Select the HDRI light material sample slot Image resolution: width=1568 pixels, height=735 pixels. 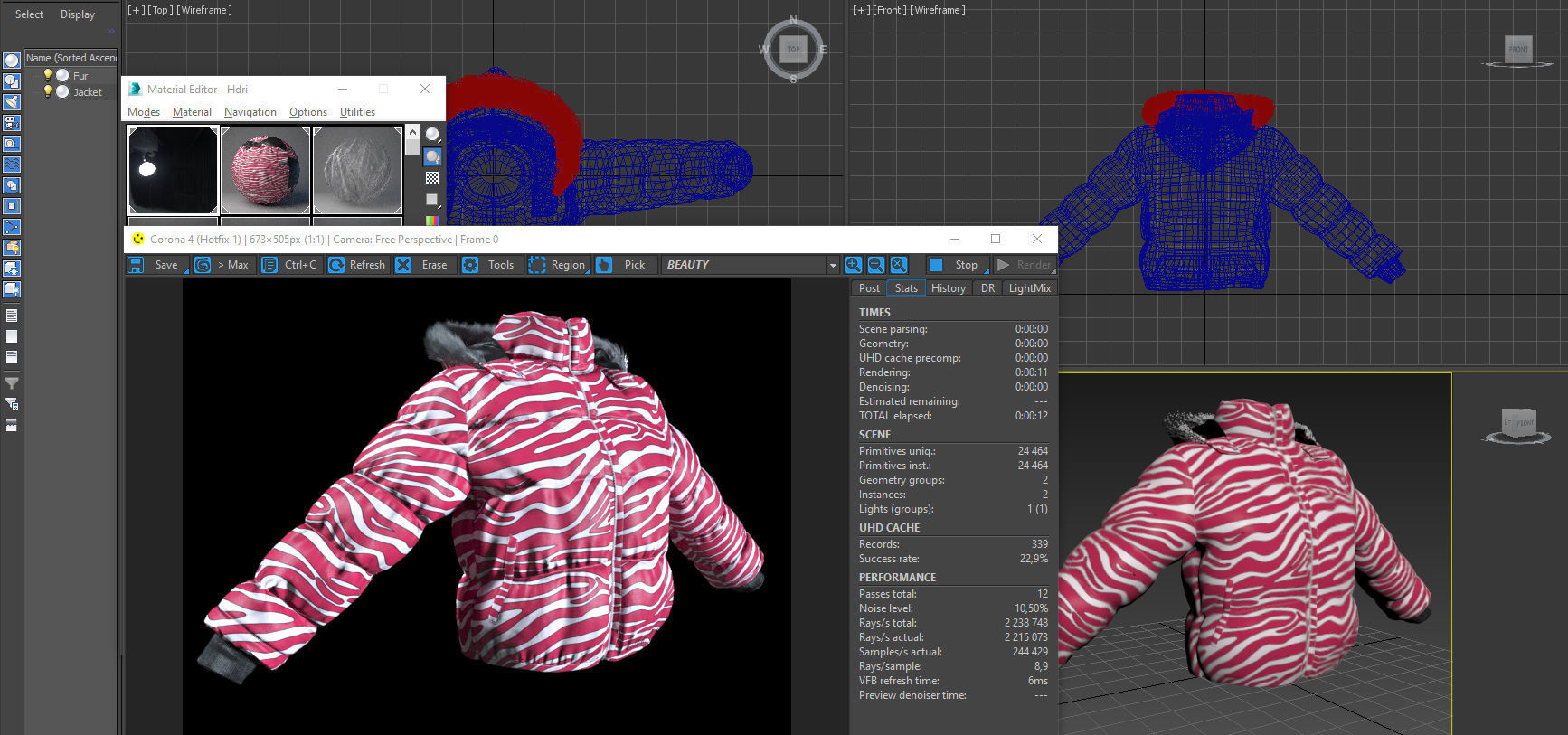tap(173, 170)
